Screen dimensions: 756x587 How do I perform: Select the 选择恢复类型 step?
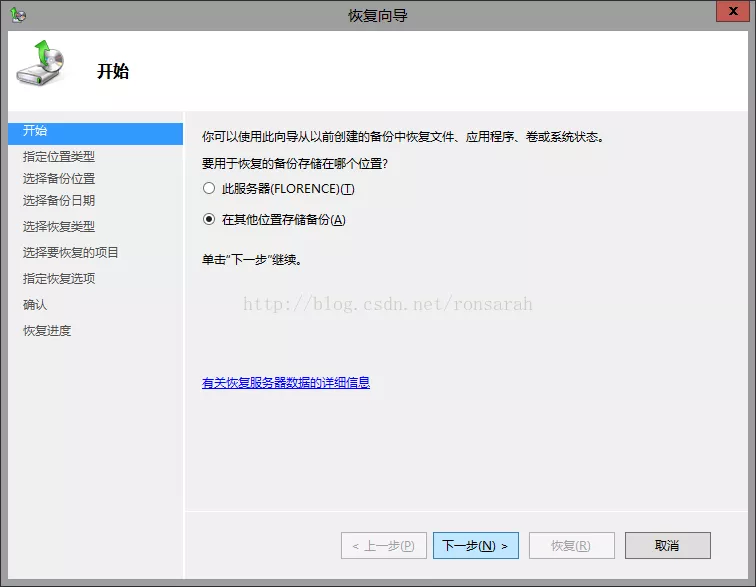click(x=59, y=227)
